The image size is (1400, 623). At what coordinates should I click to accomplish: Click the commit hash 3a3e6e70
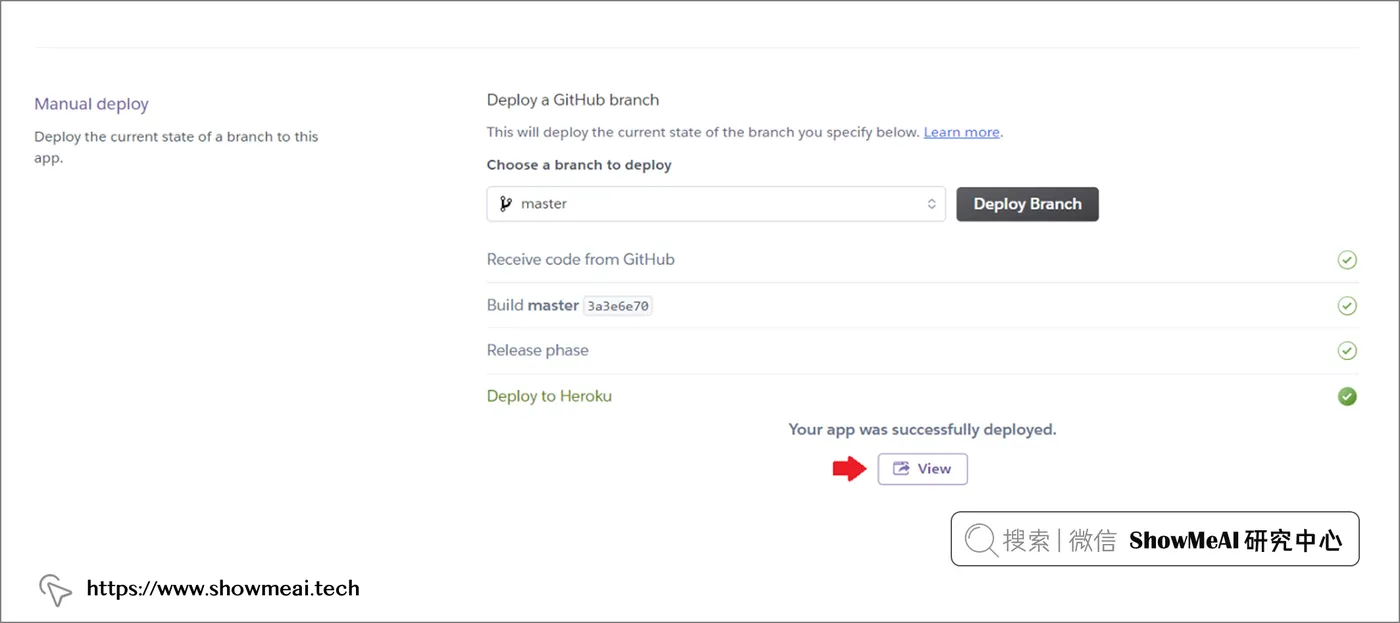[x=618, y=306]
